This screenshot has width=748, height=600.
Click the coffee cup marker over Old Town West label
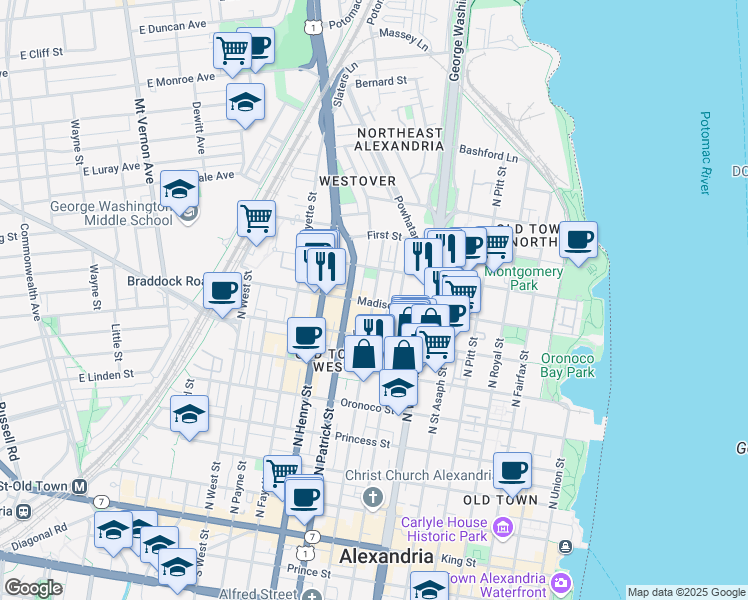coord(307,337)
